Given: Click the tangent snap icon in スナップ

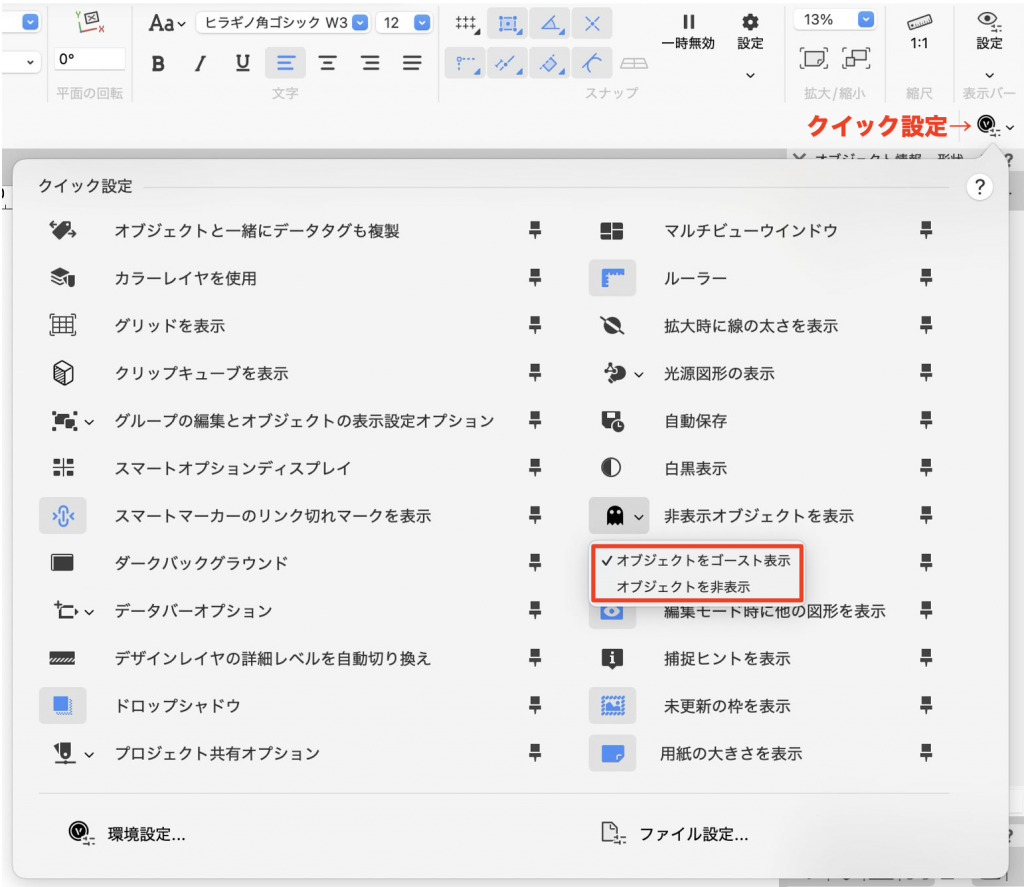Looking at the screenshot, I should click(592, 63).
